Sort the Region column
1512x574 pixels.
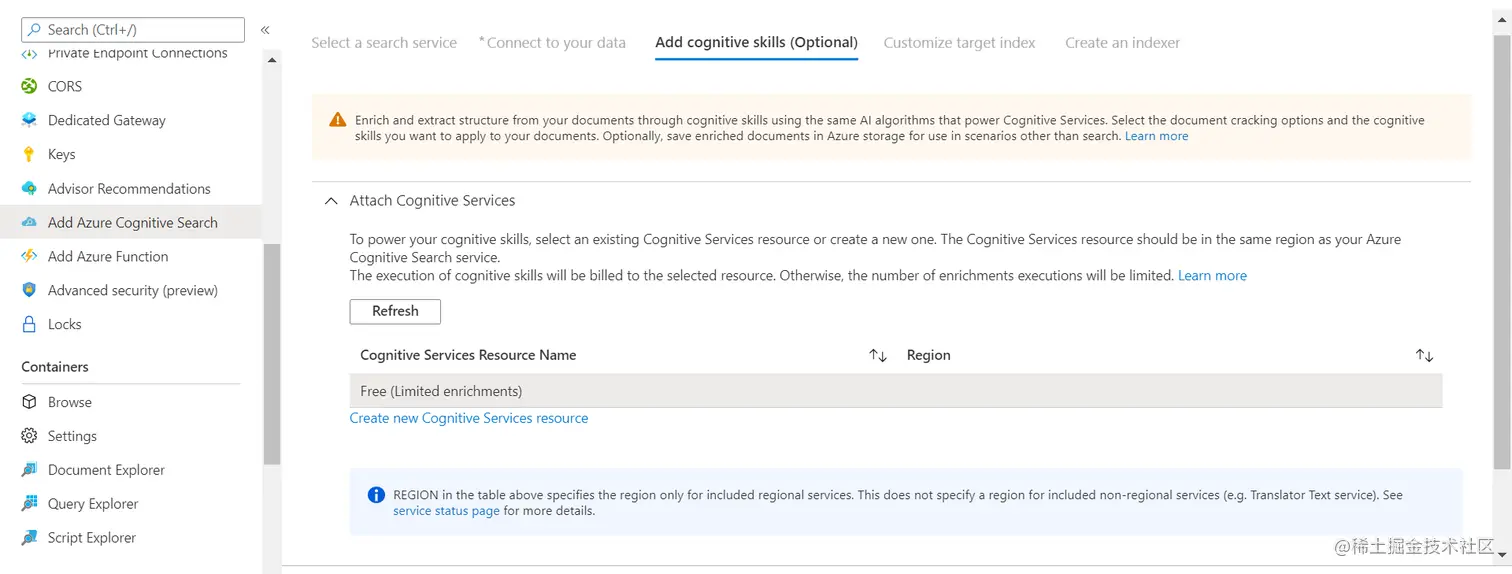1424,356
